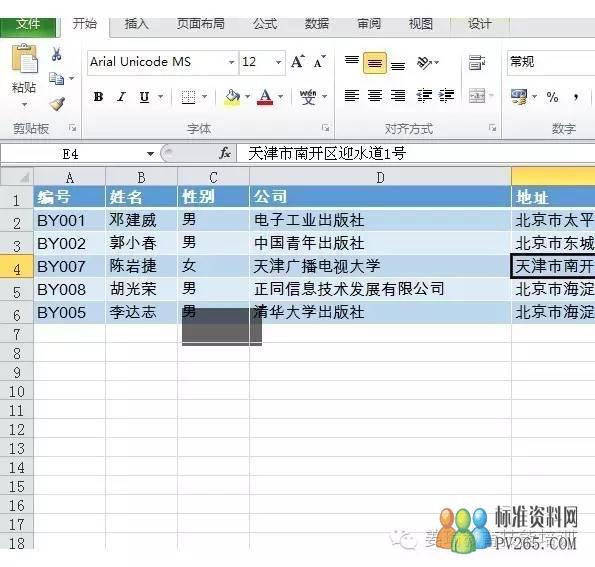The height and width of the screenshot is (567, 595).
Task: Apply accounting number format icon
Action: click(x=519, y=96)
